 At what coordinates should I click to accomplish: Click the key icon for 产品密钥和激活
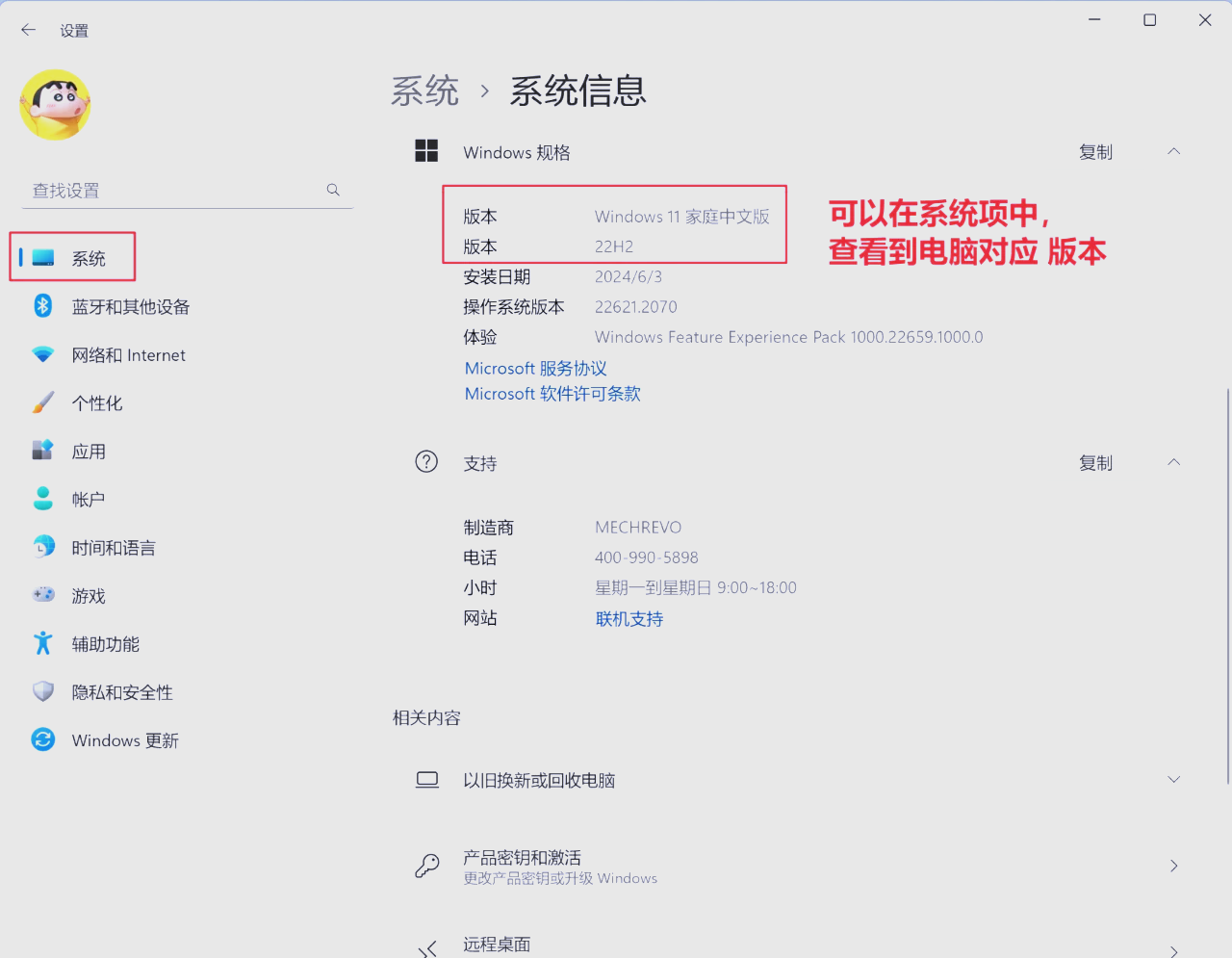click(x=426, y=866)
